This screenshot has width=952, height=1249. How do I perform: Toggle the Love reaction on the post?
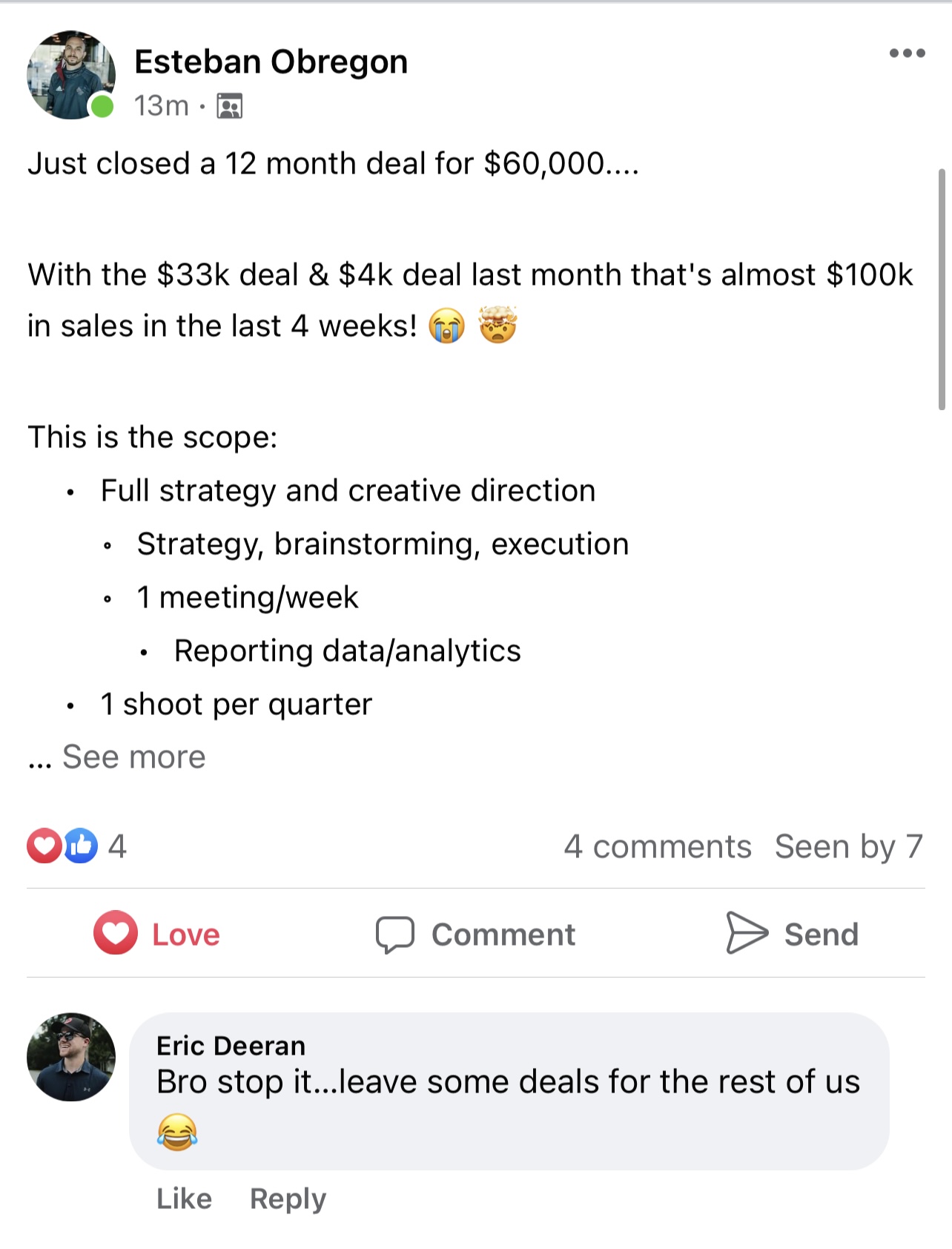157,933
